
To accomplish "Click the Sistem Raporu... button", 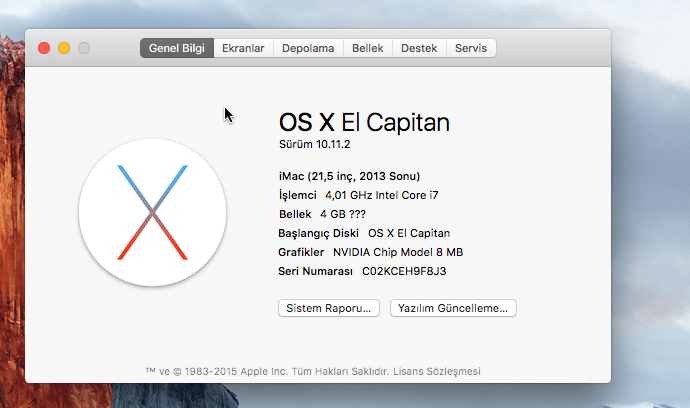I will point(329,308).
